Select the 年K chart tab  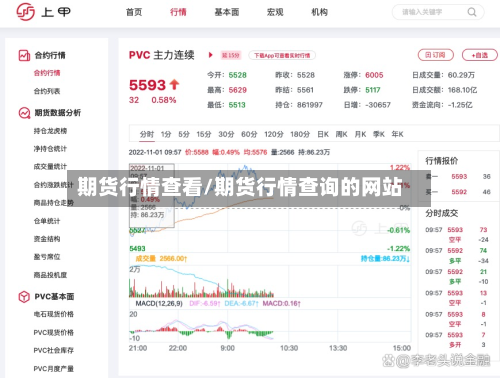pos(397,134)
